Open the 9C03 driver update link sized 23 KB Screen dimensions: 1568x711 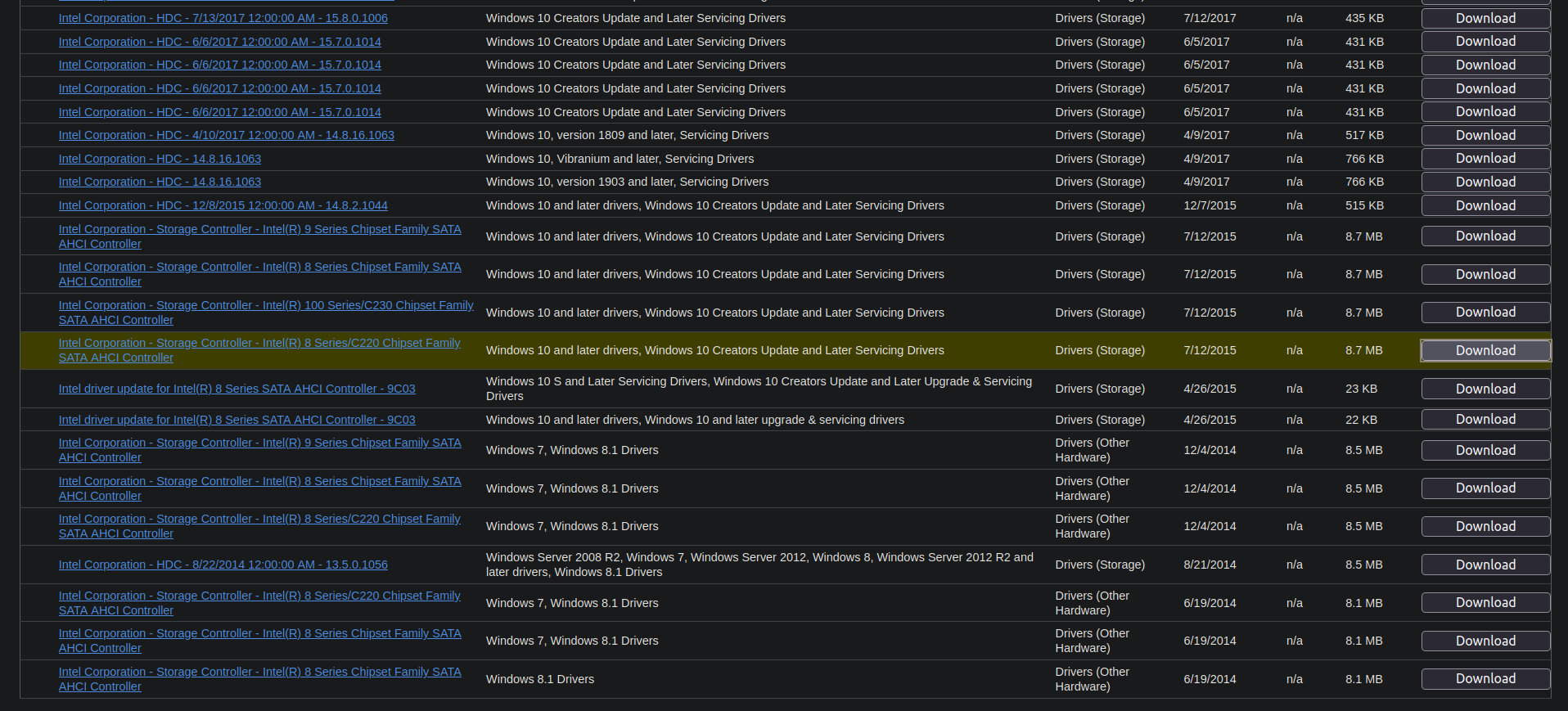click(237, 389)
